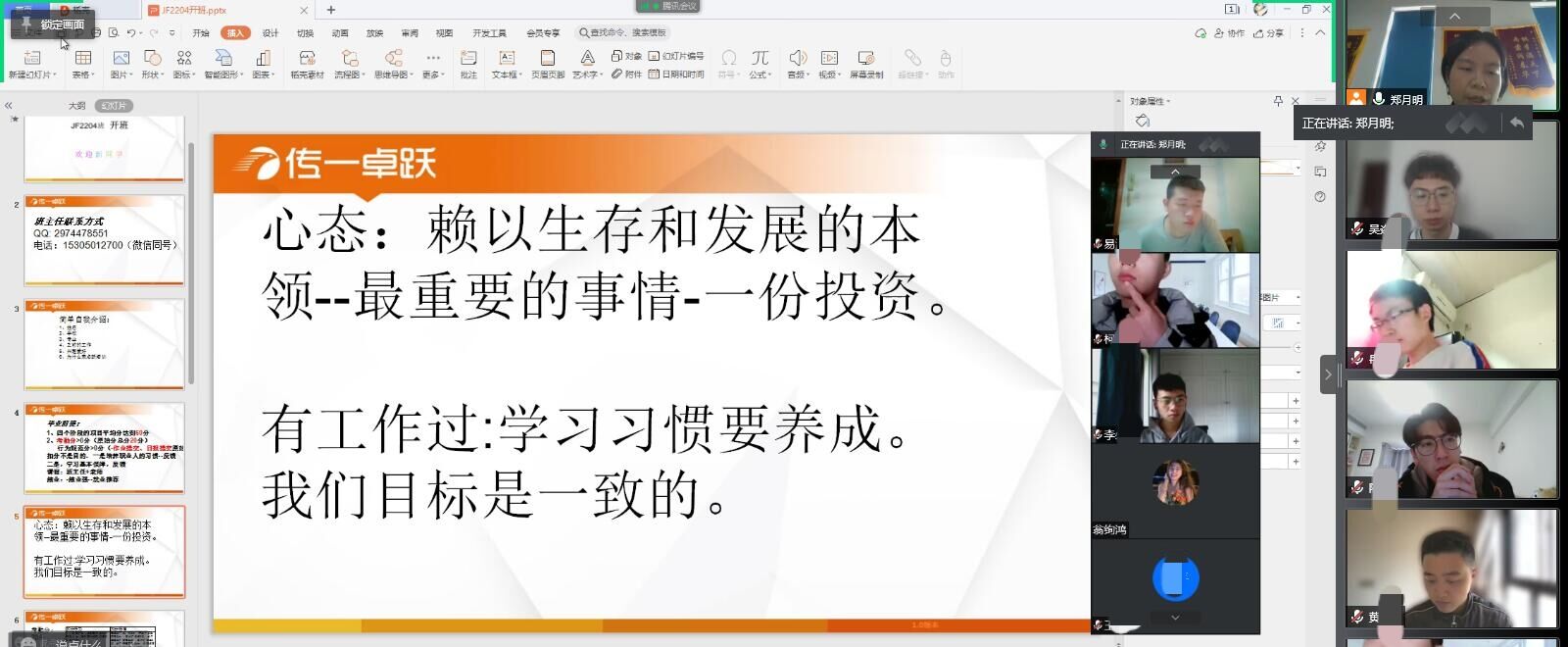Click the 分享 share button
The width and height of the screenshot is (1568, 647).
click(x=1268, y=33)
